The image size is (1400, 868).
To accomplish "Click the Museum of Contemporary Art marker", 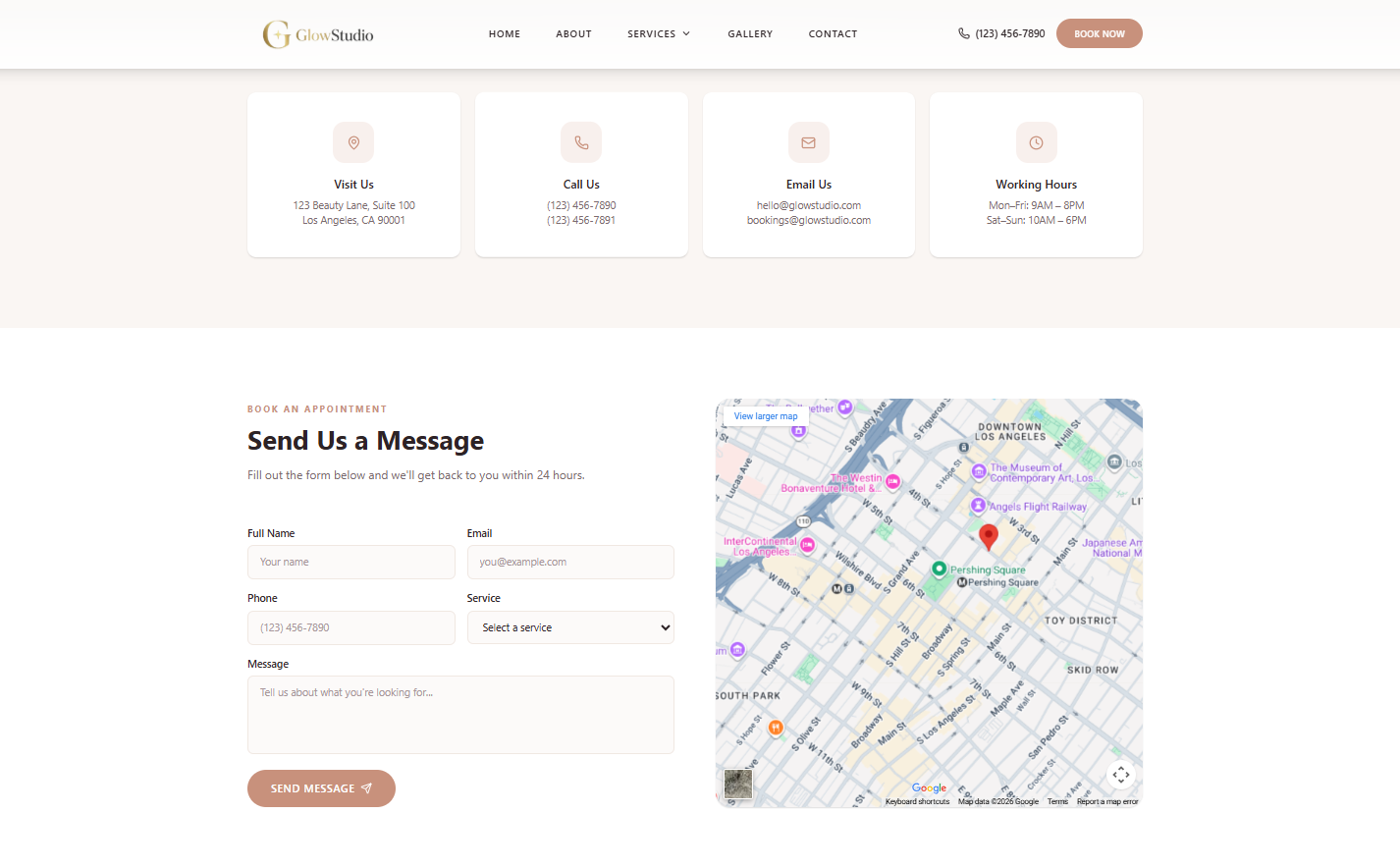I will tap(979, 471).
